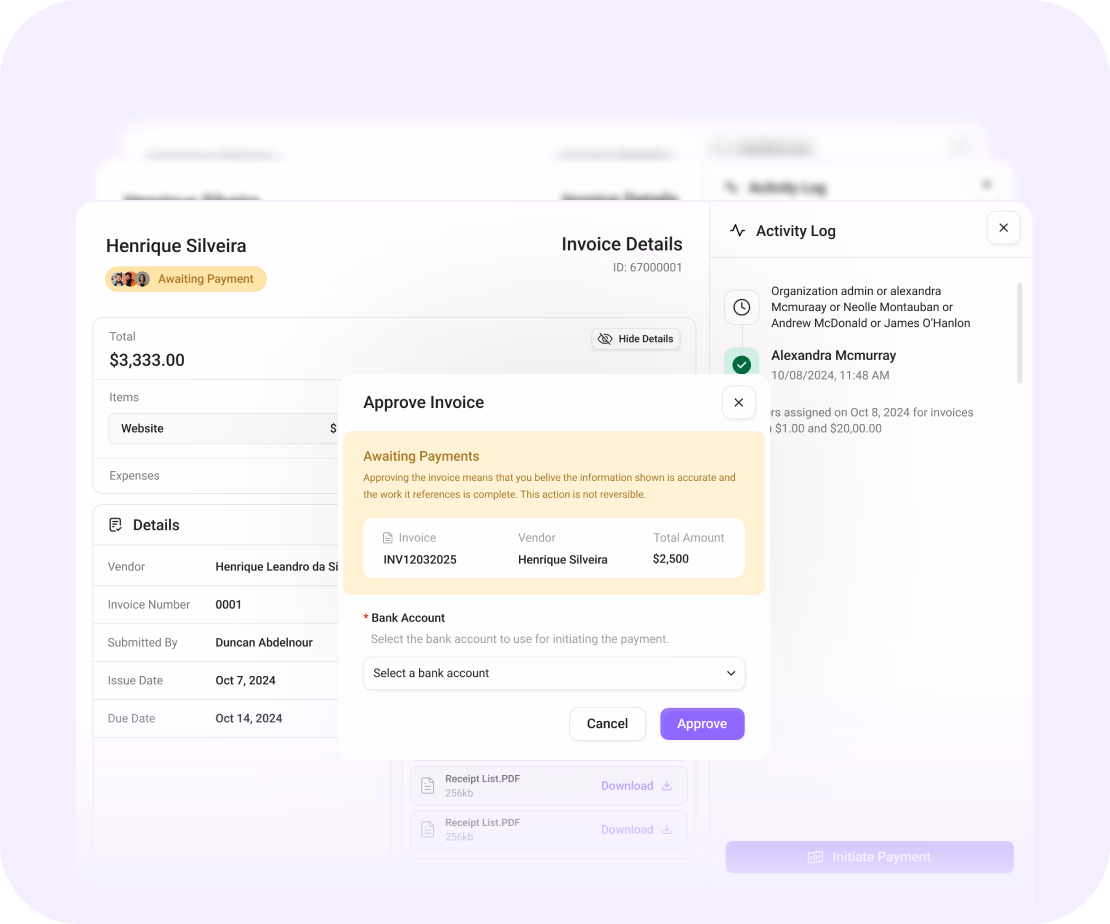This screenshot has width=1110, height=924.
Task: Toggle invoice details with the Hide Details eye button
Action: tap(636, 339)
